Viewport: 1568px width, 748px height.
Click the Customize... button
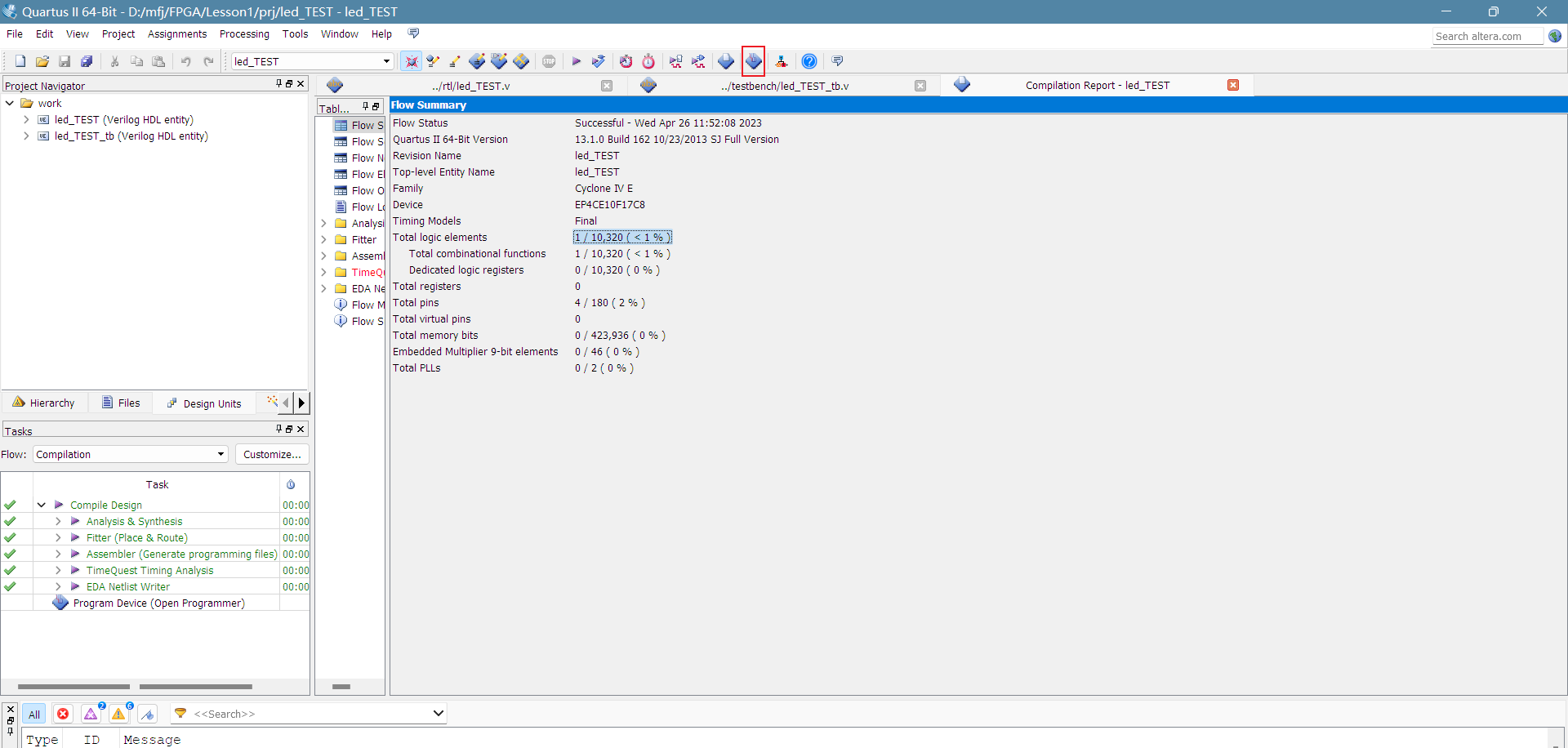272,454
